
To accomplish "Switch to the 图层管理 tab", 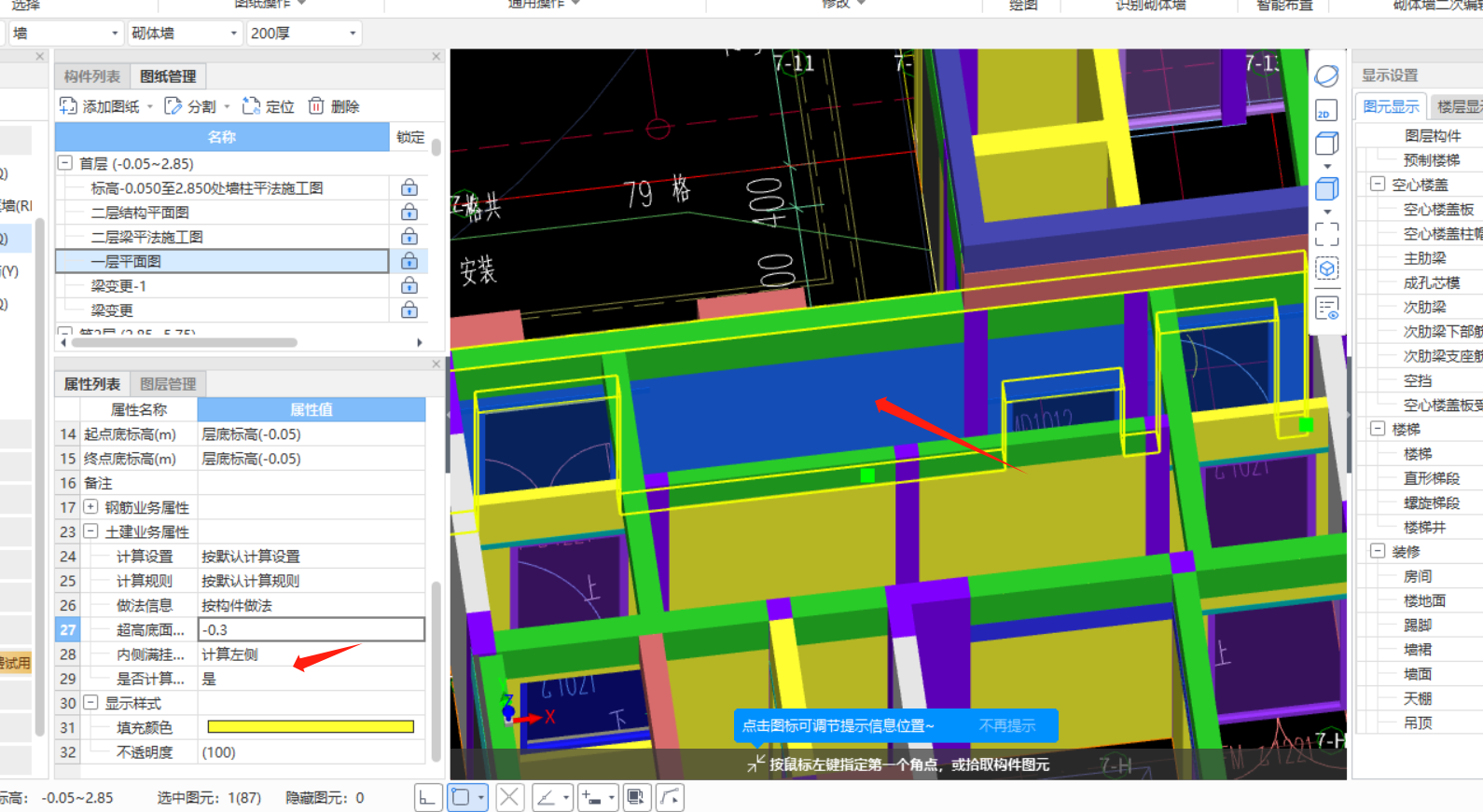I will point(168,384).
